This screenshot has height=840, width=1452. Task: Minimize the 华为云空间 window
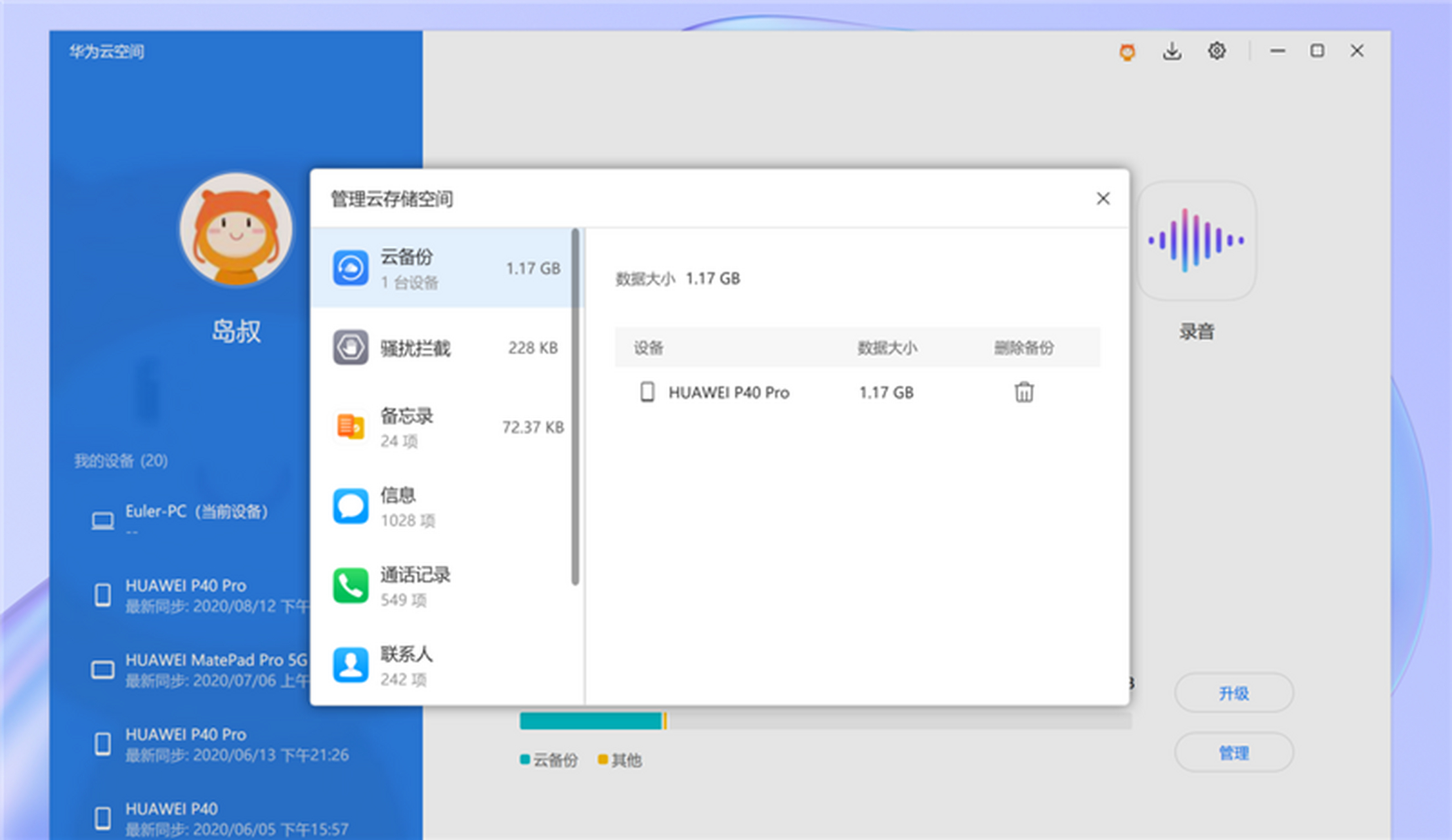pos(1277,51)
